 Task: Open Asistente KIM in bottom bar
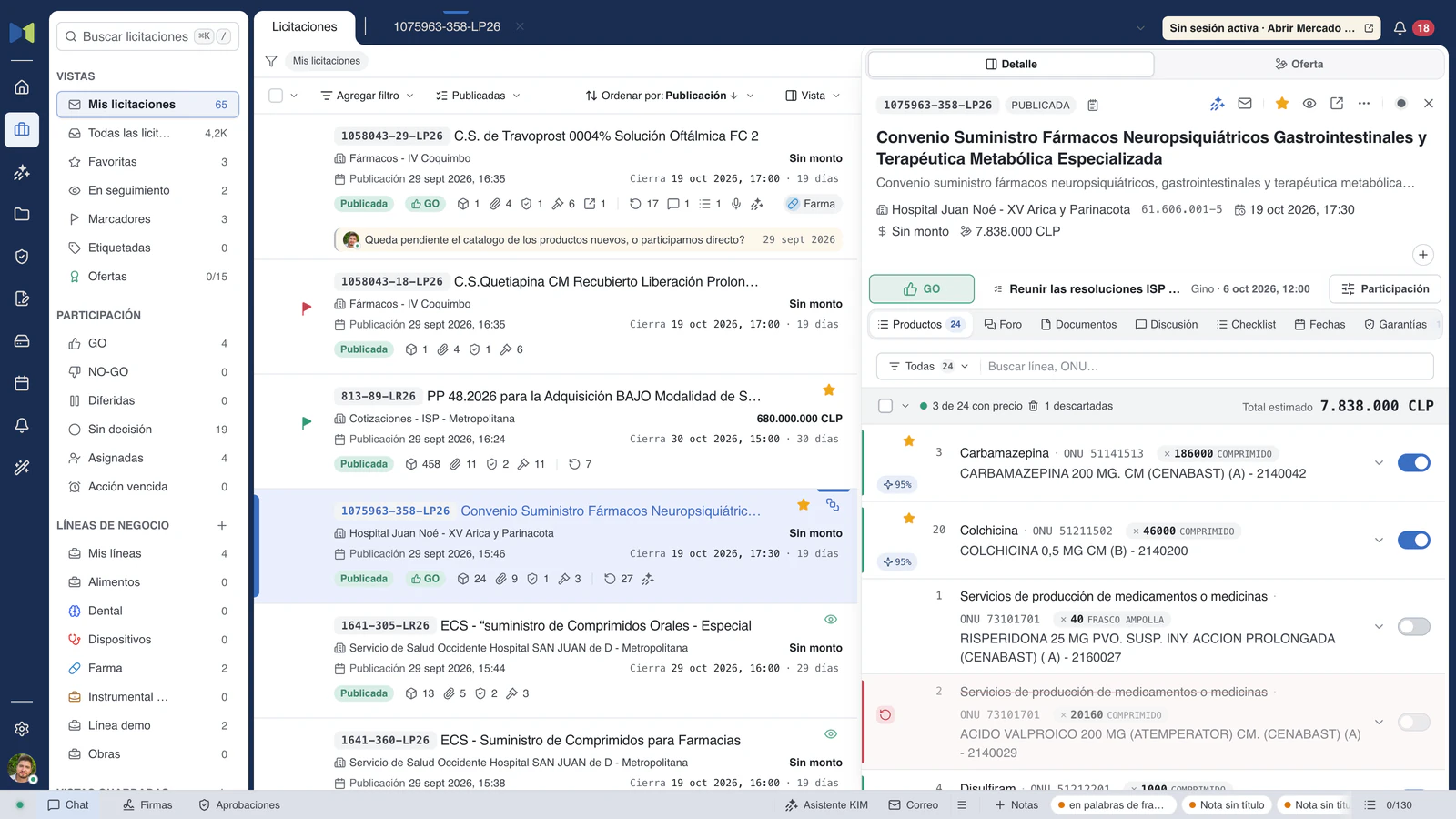point(826,804)
